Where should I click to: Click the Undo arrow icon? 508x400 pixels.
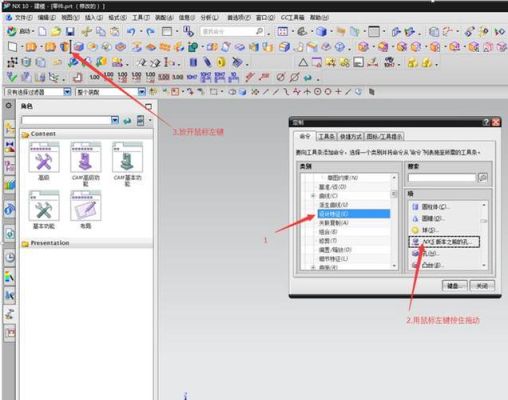coord(131,32)
